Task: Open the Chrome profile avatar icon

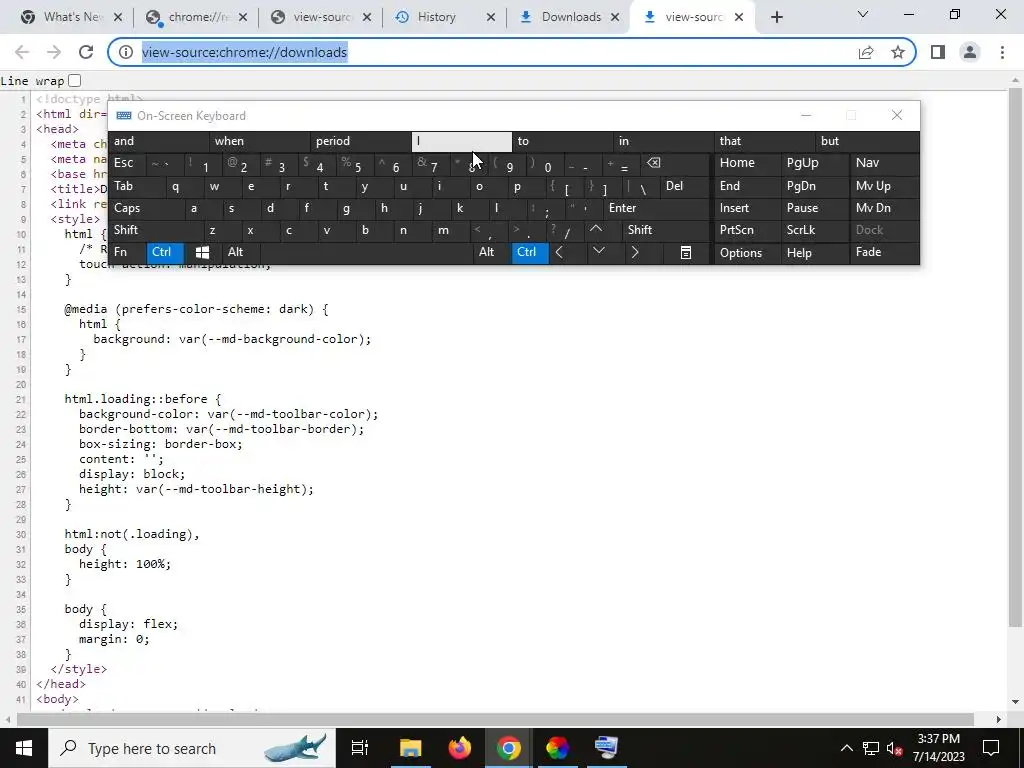Action: [x=970, y=52]
